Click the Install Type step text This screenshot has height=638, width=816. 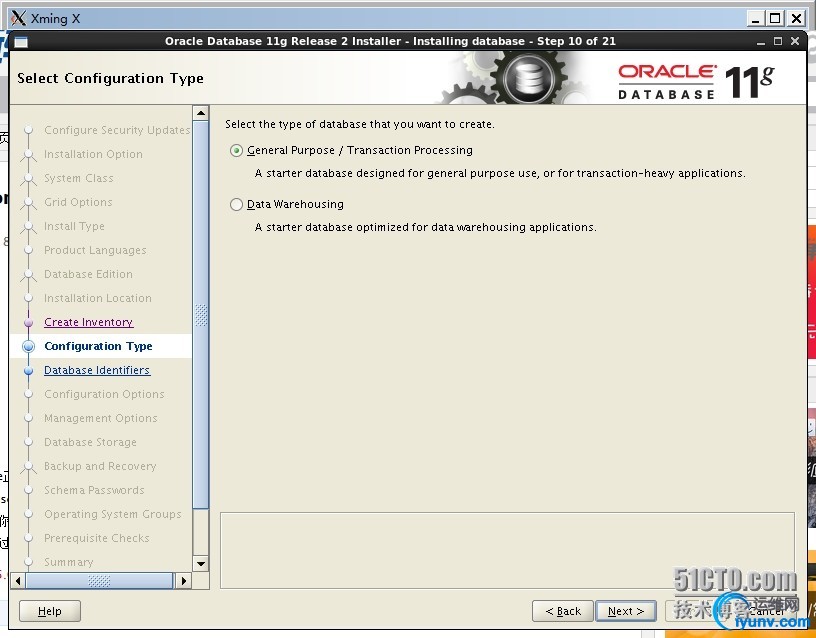point(74,226)
